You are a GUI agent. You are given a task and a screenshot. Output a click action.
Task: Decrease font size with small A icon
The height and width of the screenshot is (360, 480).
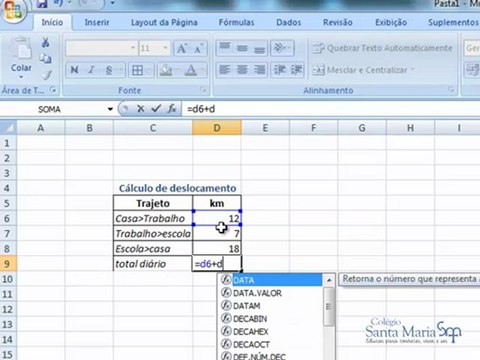(199, 49)
